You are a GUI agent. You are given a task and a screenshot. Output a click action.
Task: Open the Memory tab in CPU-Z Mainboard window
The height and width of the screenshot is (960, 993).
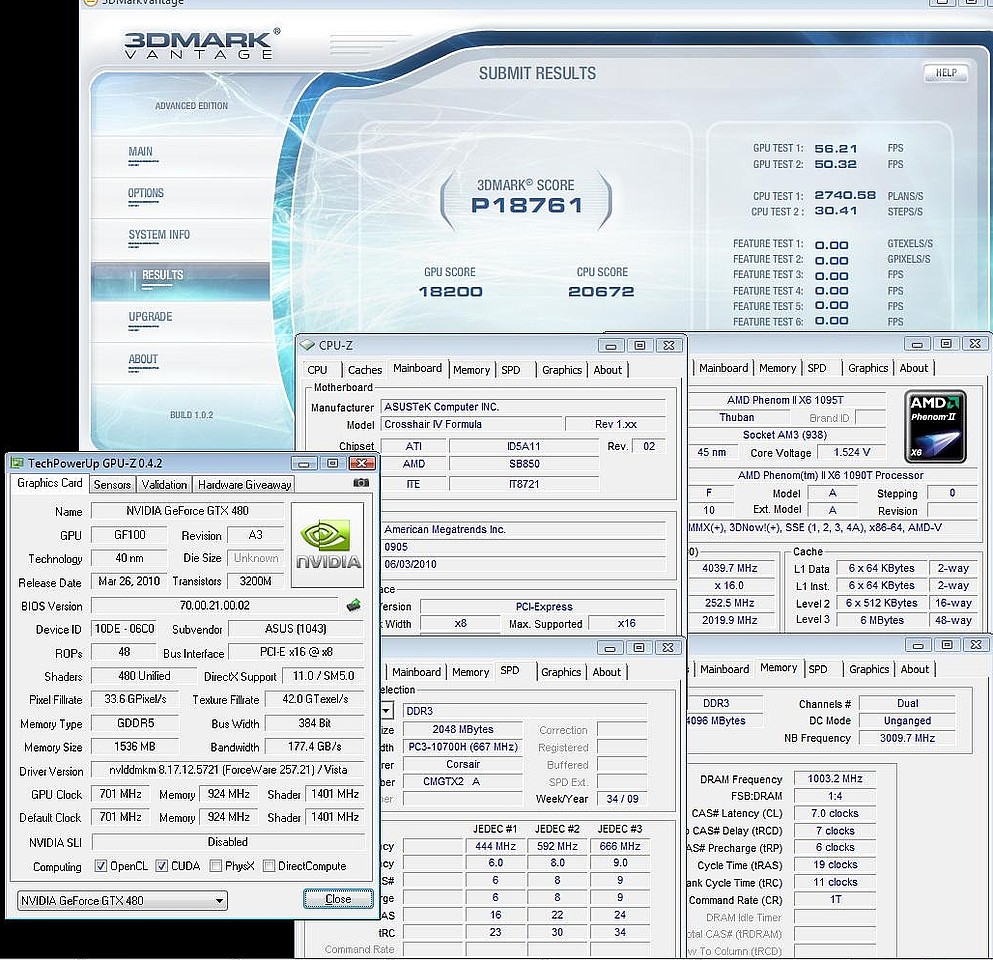471,370
